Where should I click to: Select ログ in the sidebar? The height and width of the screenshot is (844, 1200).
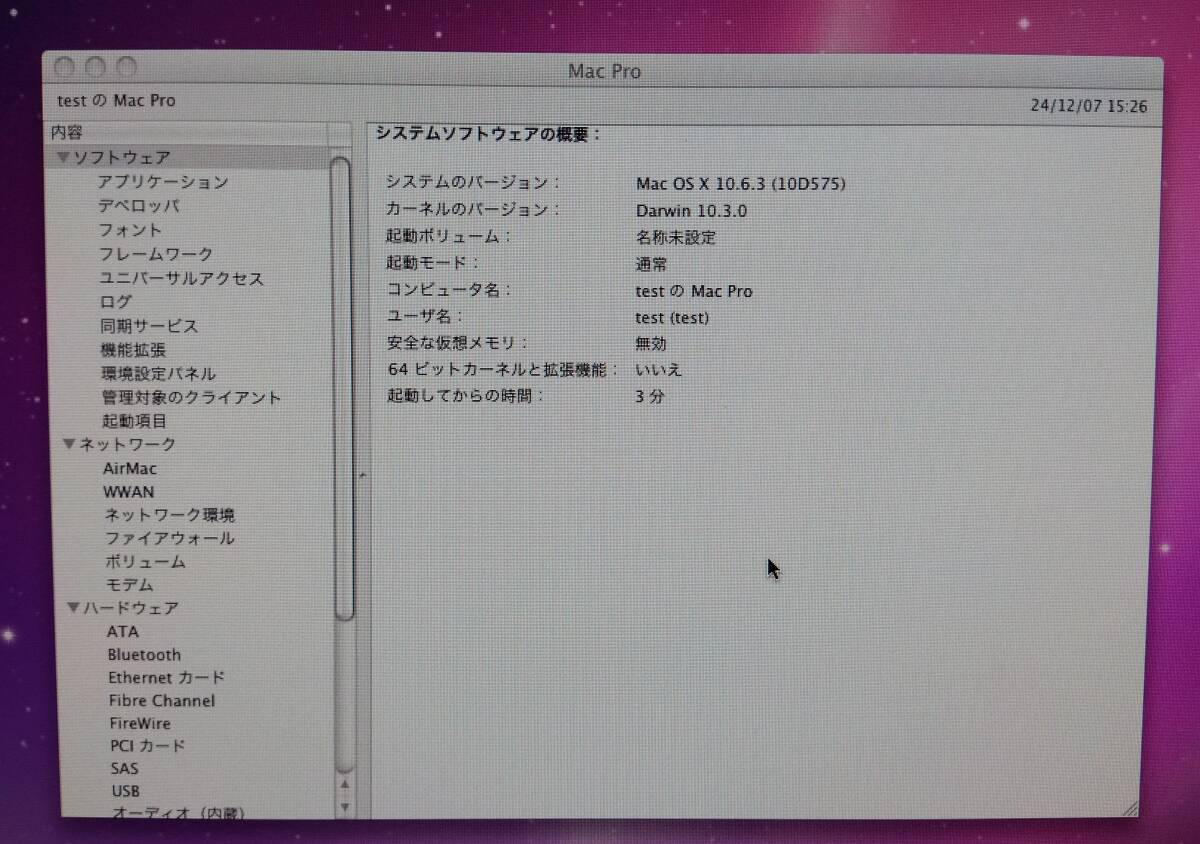tap(115, 301)
